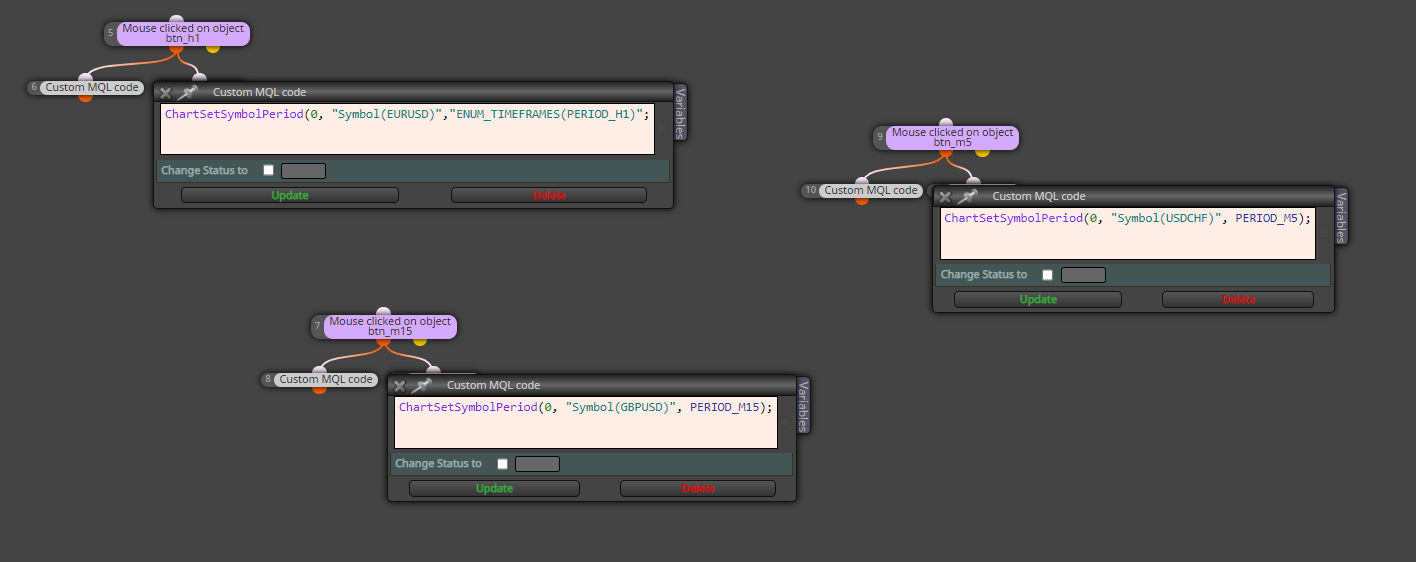
Task: Pin the GBPUSD Custom MQL code dialog
Action: 421,385
